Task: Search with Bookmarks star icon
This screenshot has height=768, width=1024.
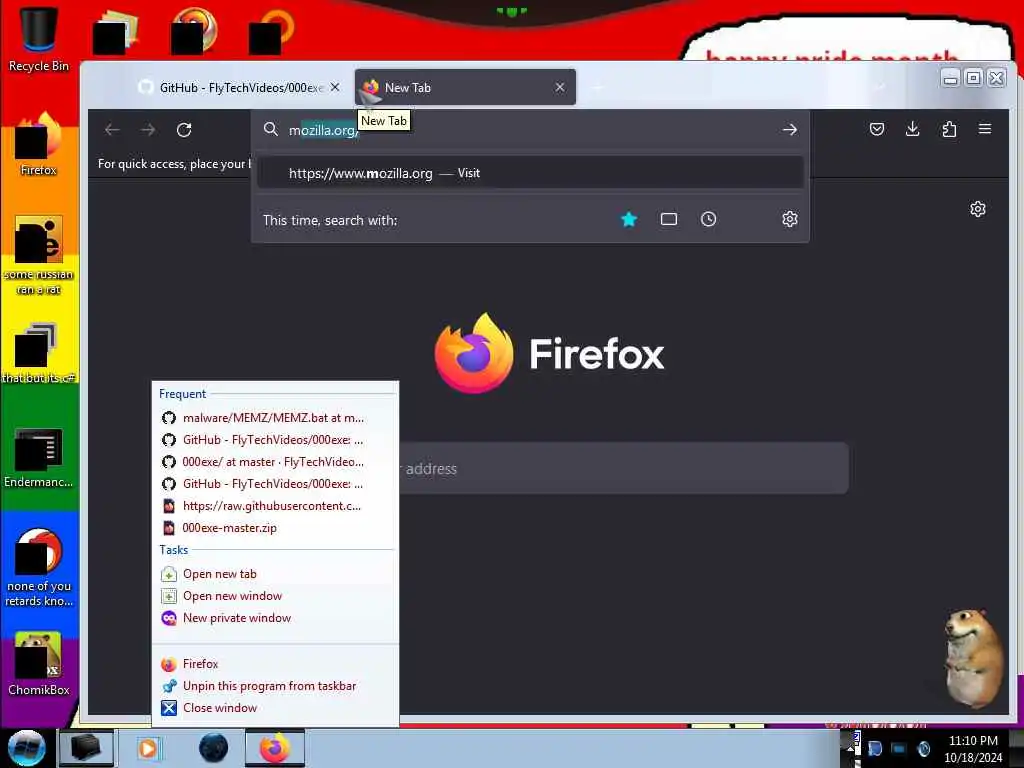Action: (629, 219)
